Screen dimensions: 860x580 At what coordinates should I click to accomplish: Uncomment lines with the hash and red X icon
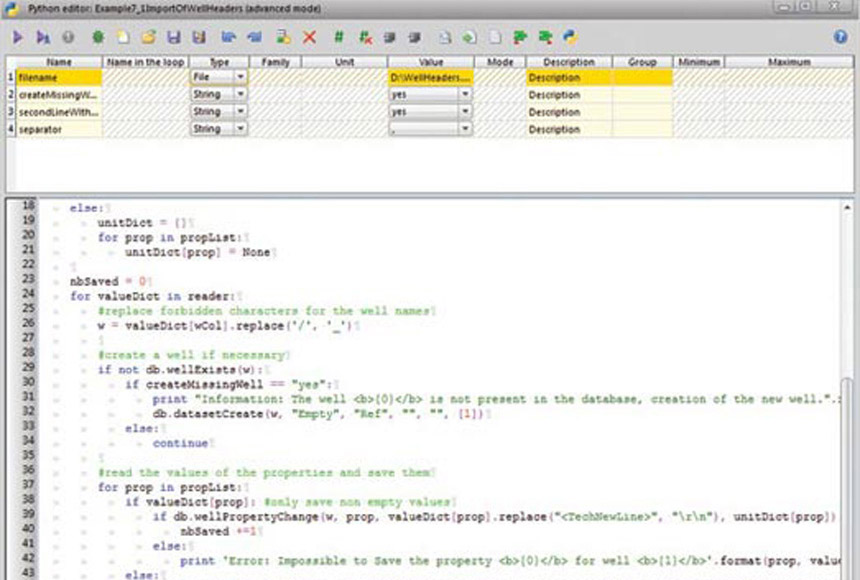[x=365, y=37]
